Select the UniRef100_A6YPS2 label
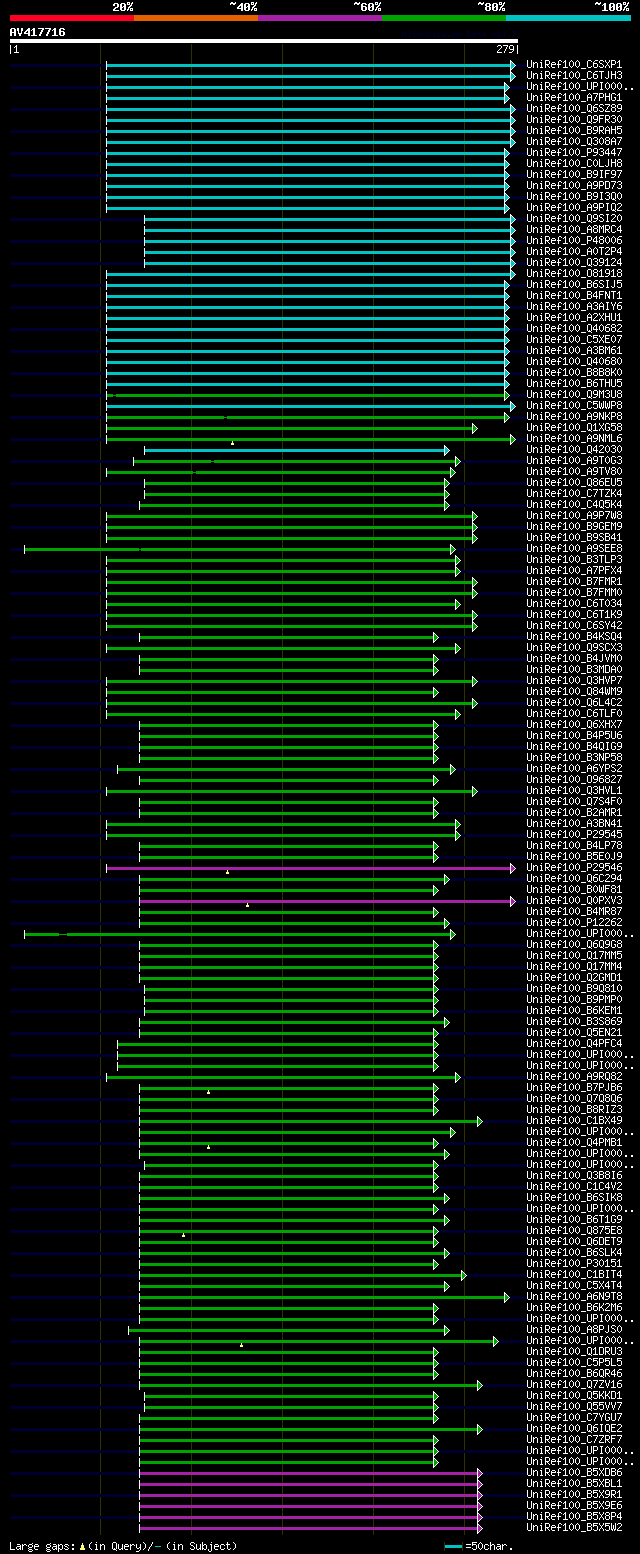This screenshot has width=640, height=1554. click(574, 768)
